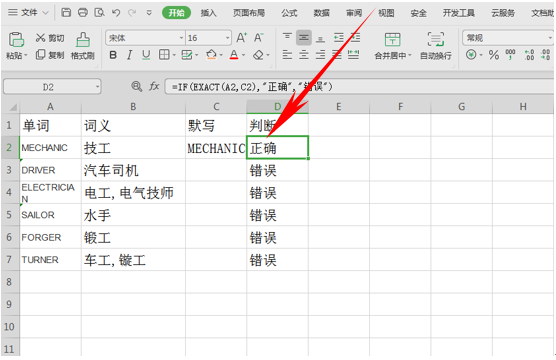556x360 pixels.
Task: Switch to the 开发工具 tab
Action: coord(458,13)
